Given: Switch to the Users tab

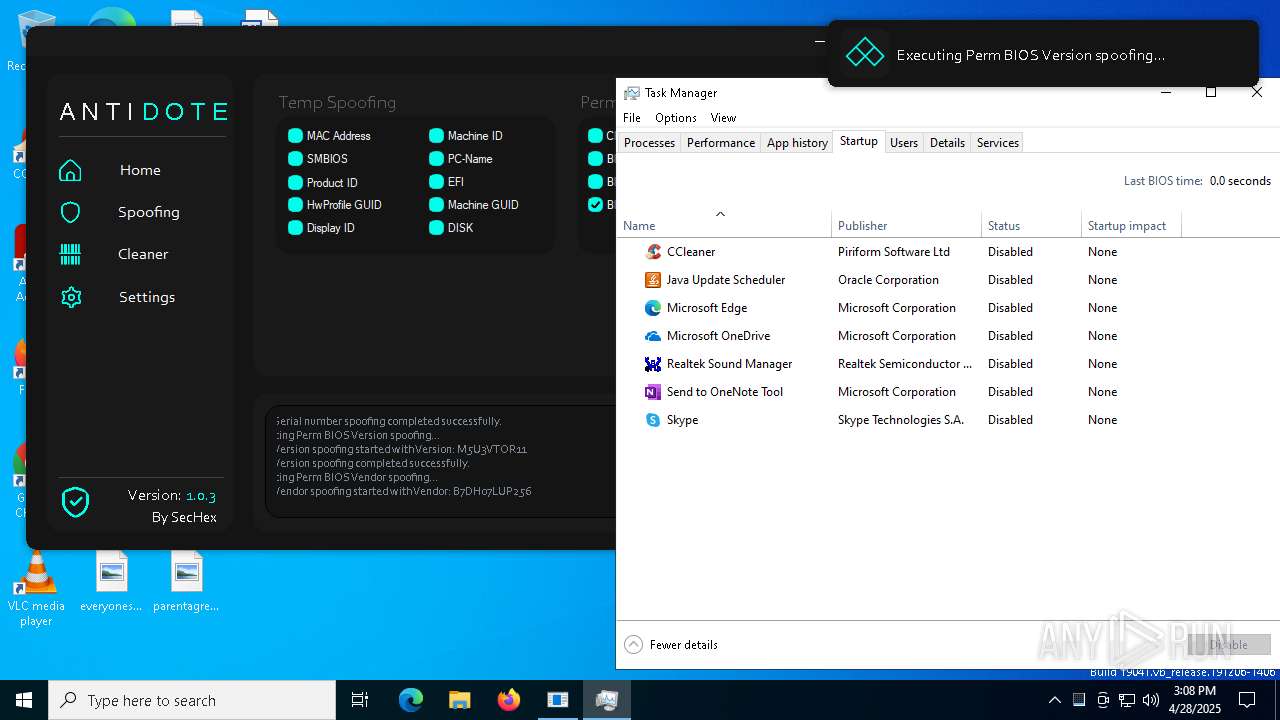Looking at the screenshot, I should click(x=904, y=143).
